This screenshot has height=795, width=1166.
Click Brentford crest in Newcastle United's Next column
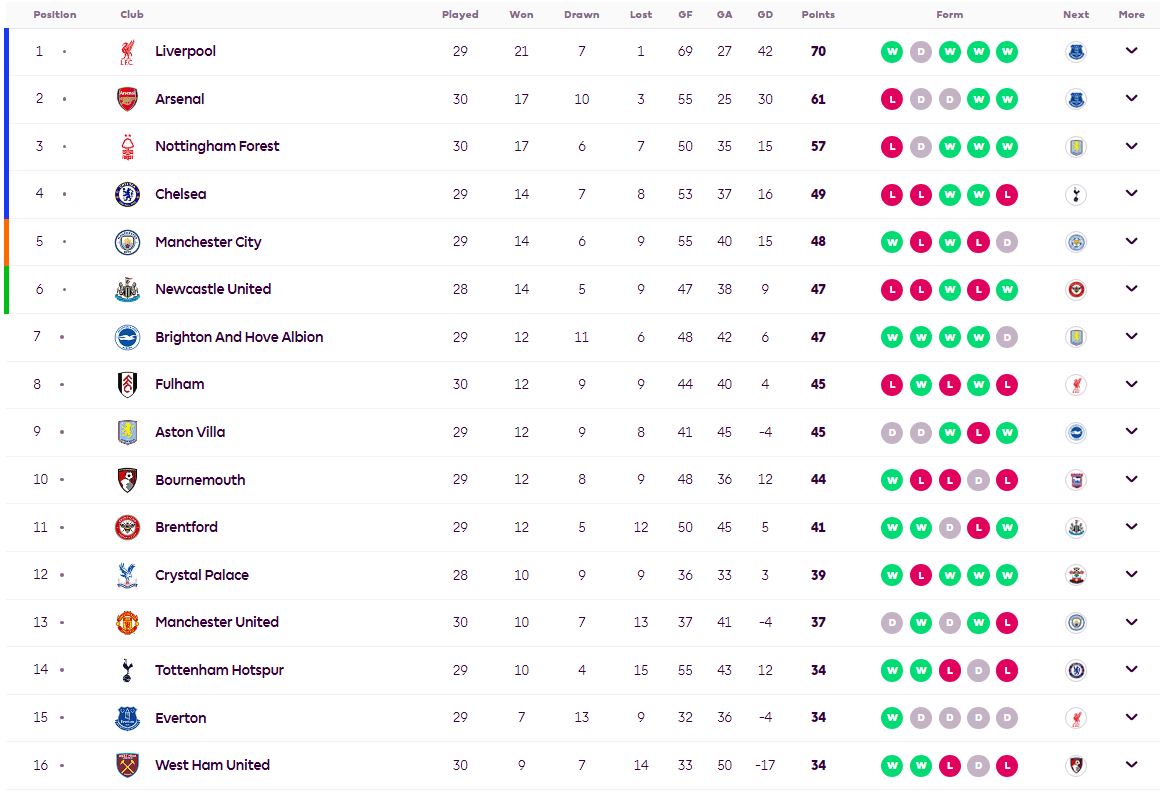click(1076, 289)
